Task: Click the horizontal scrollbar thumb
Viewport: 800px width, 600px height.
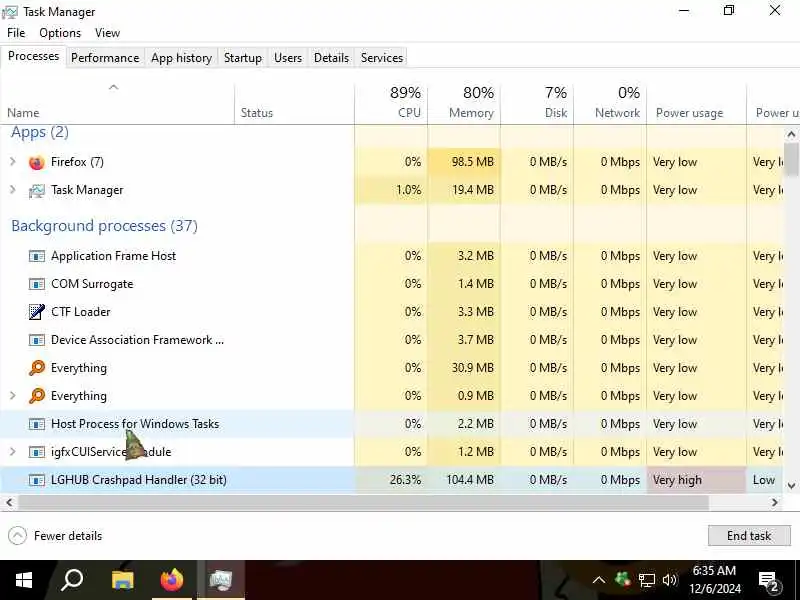Action: 363,503
